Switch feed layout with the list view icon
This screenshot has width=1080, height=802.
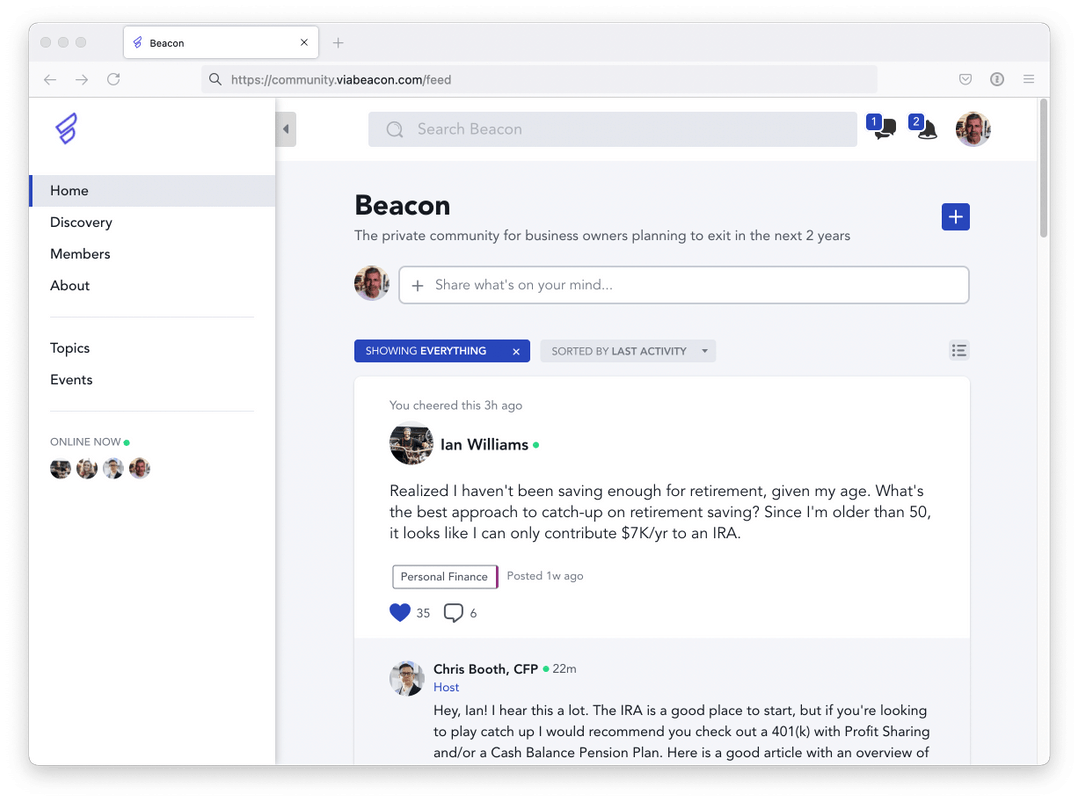click(959, 351)
